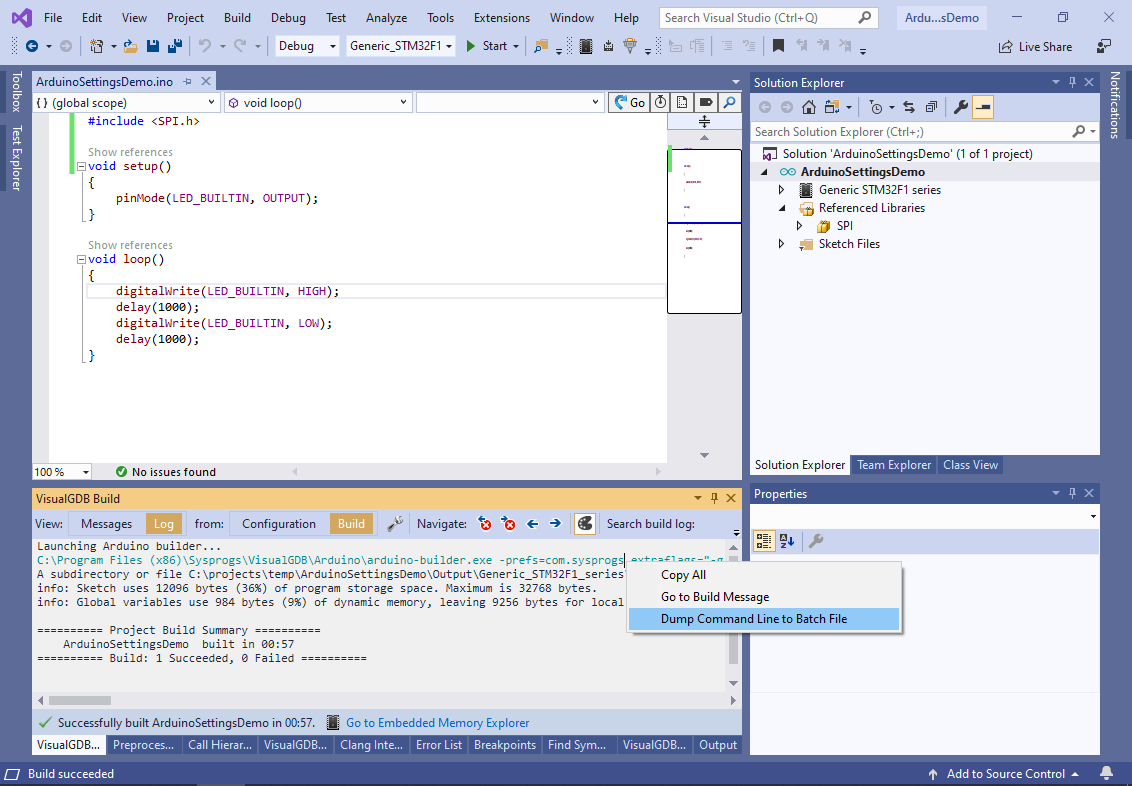Viewport: 1132px width, 786px height.
Task: Go to next error in build log
Action: click(509, 524)
